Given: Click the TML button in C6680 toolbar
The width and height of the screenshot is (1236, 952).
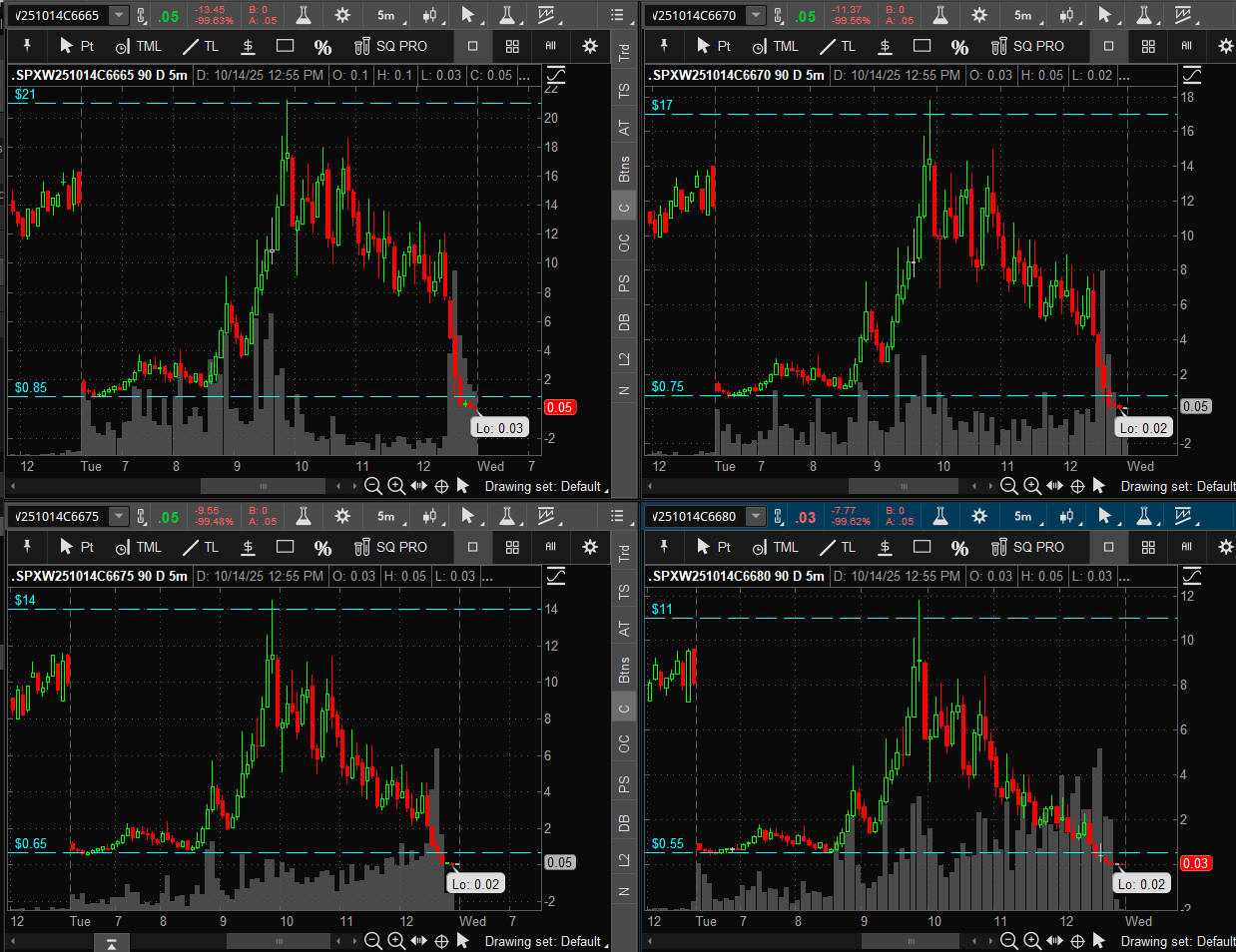Looking at the screenshot, I should [775, 547].
